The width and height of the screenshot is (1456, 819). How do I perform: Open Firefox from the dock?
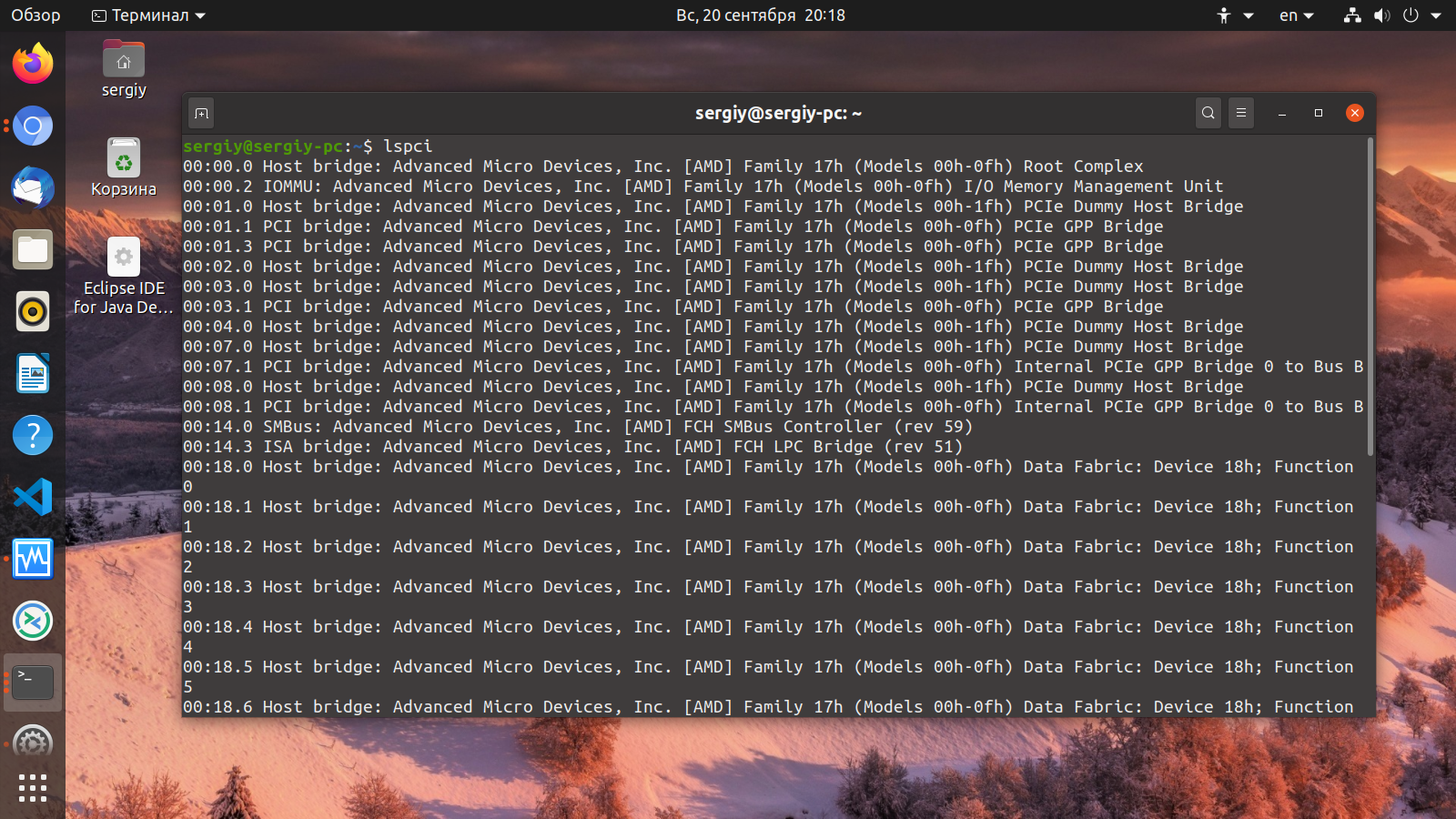click(33, 64)
